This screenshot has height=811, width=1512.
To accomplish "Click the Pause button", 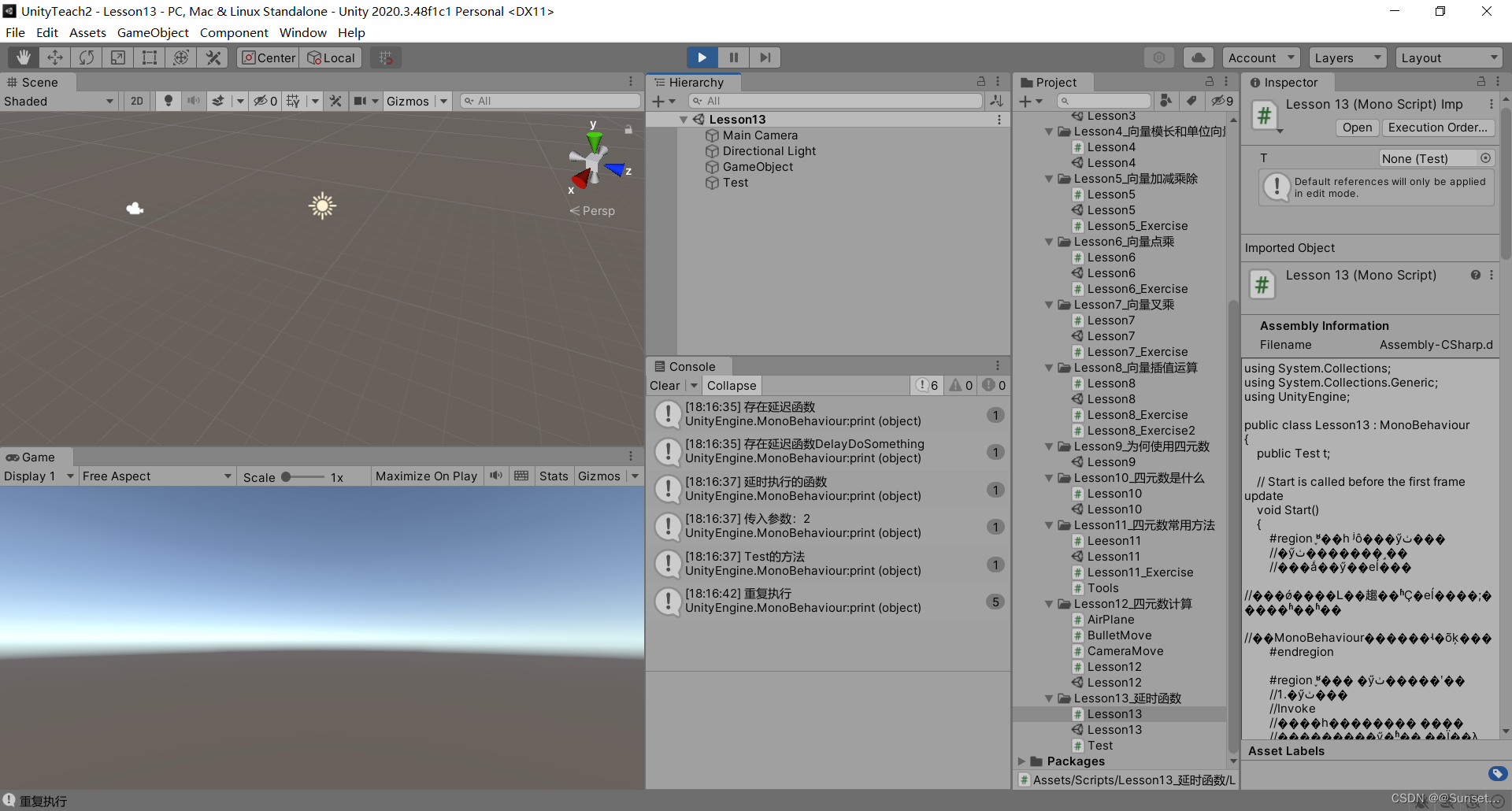I will [733, 57].
